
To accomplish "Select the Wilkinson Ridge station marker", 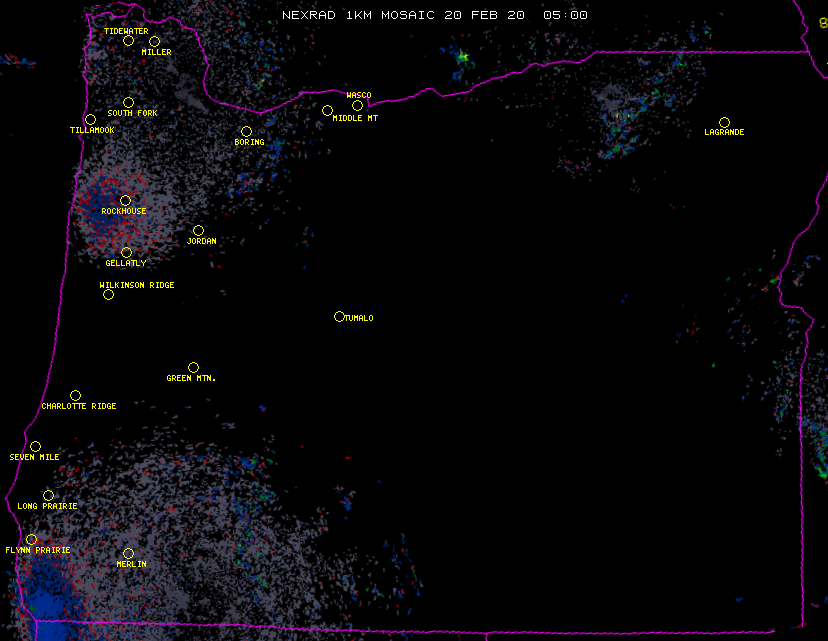I will (108, 294).
